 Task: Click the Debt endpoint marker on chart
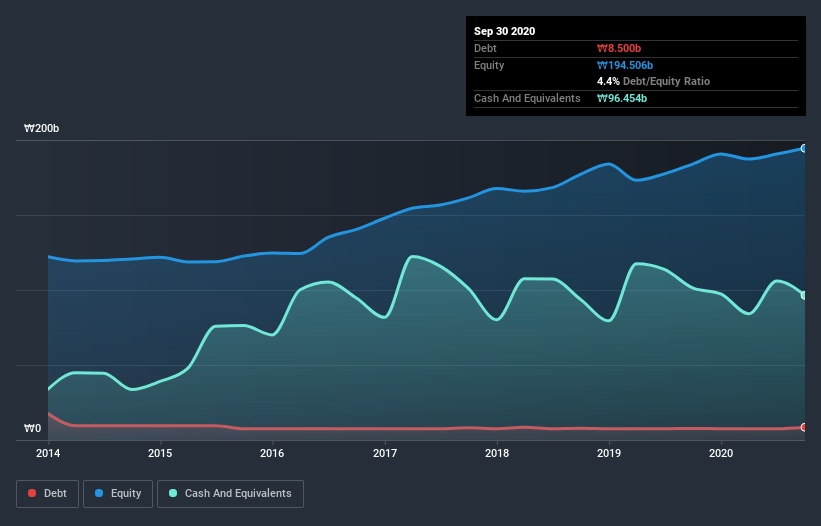[x=804, y=427]
